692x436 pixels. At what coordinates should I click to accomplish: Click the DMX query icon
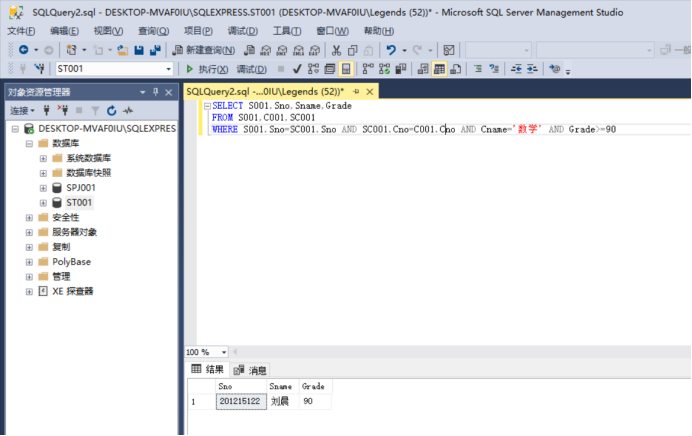pos(282,50)
